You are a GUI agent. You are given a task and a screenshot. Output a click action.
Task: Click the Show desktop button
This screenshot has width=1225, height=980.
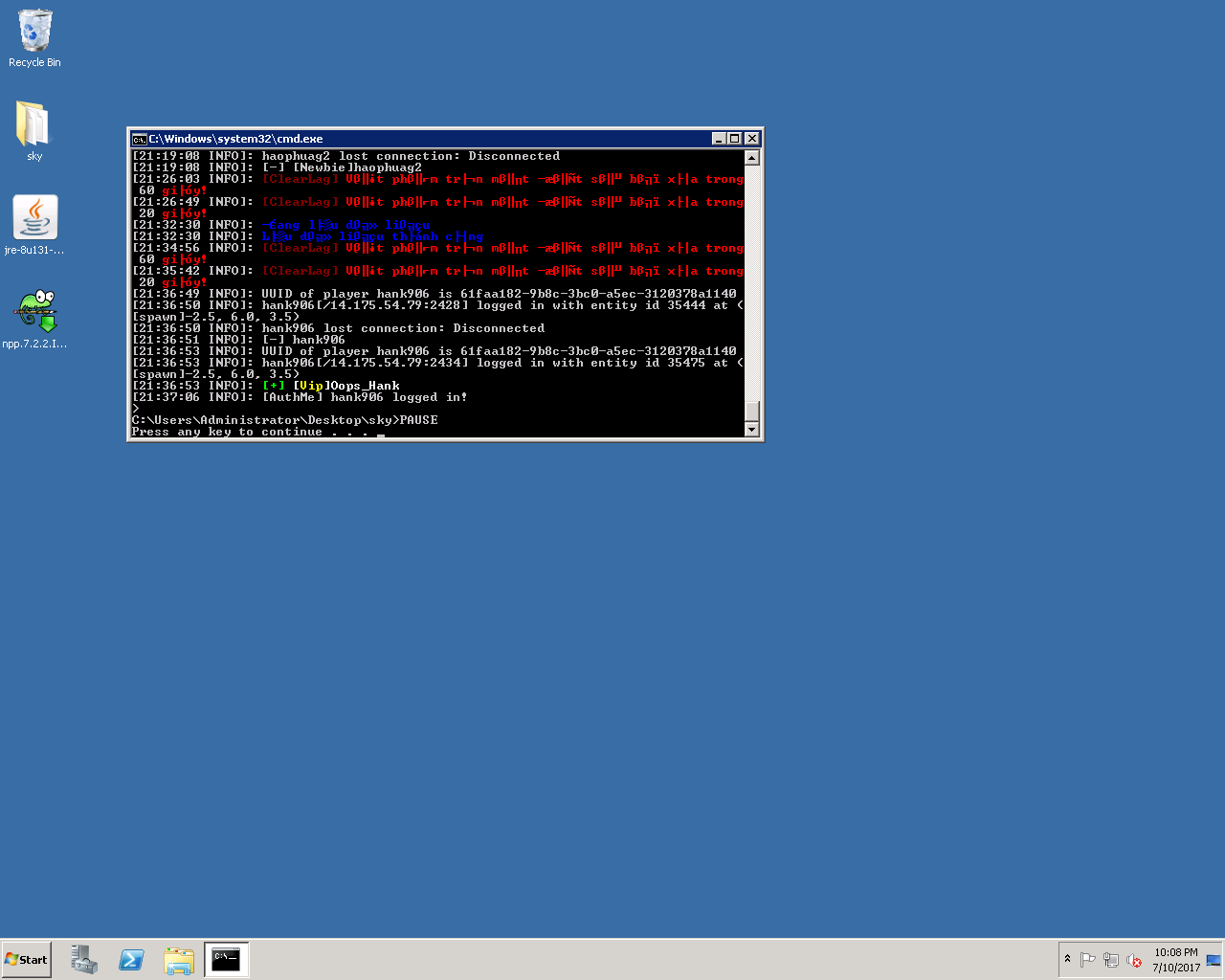point(1214,960)
